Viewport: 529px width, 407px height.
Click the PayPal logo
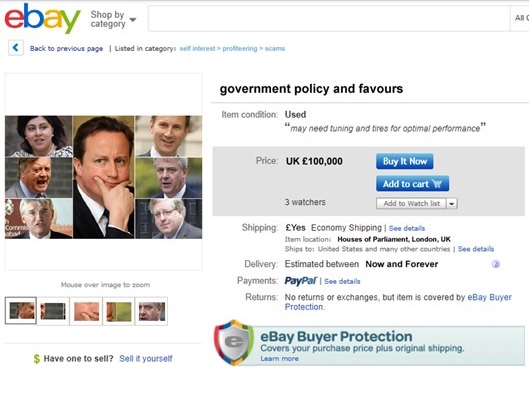point(301,281)
